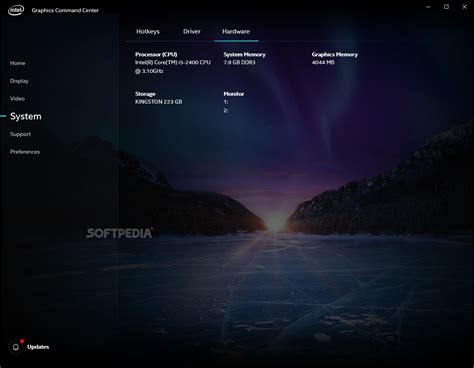Open the Display section
Screen dimensions: 474x368
coord(19,81)
